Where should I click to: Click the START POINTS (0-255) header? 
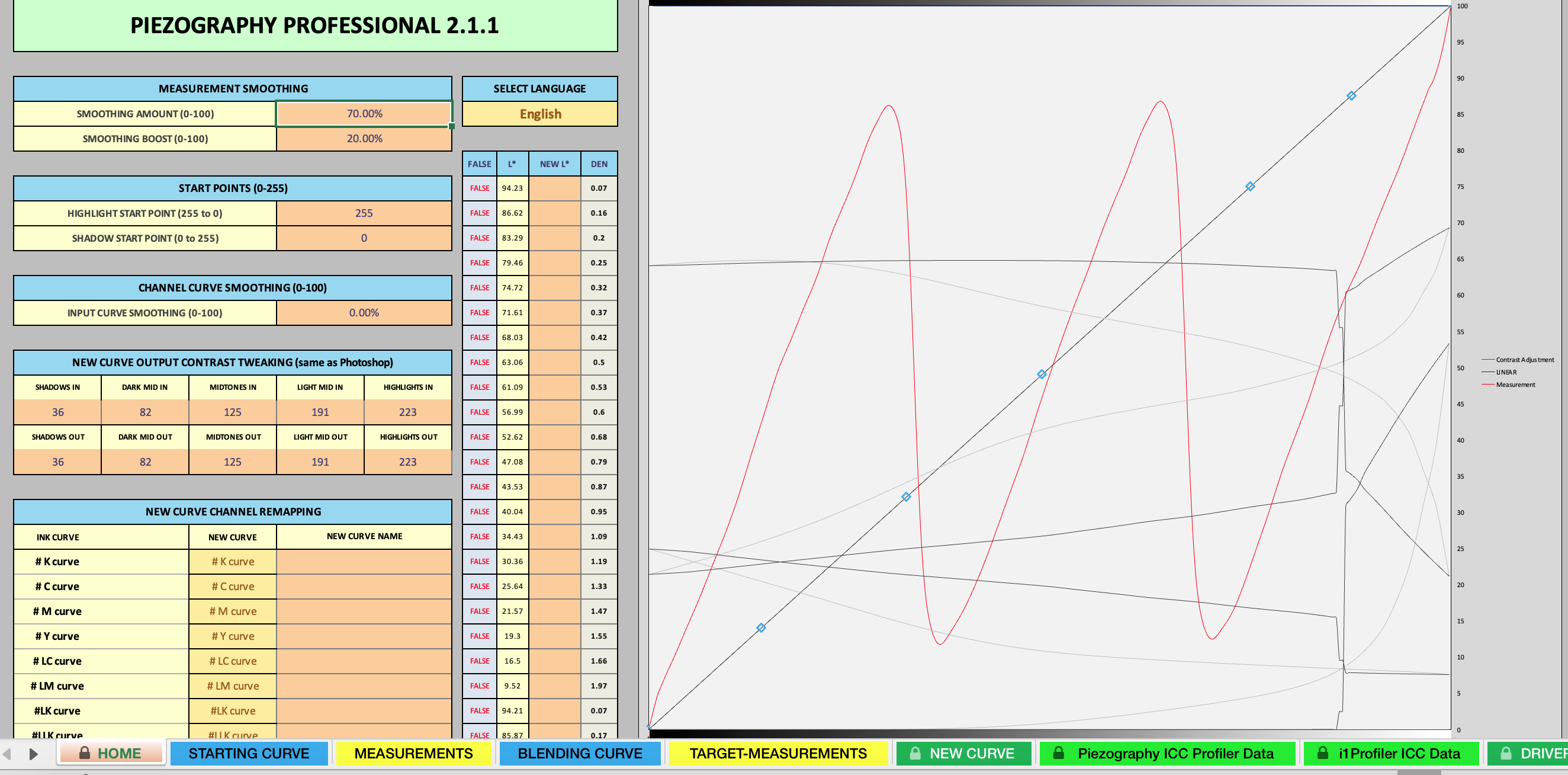pyautogui.click(x=233, y=188)
